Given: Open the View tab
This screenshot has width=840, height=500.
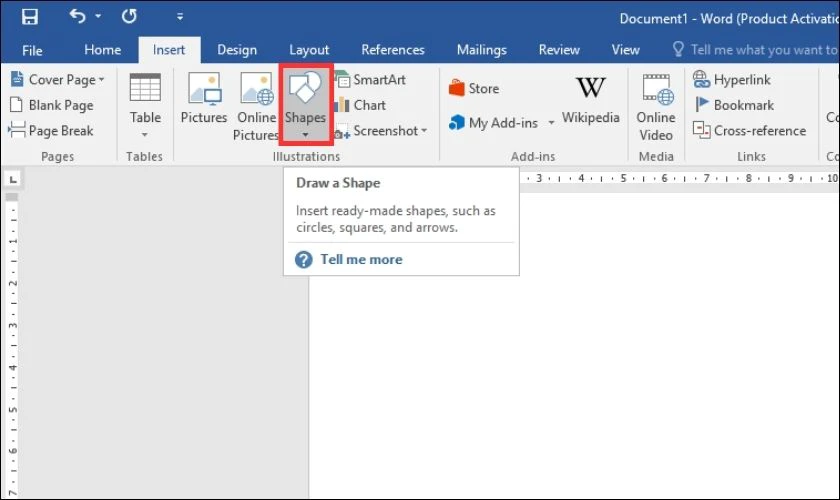Looking at the screenshot, I should pos(625,50).
